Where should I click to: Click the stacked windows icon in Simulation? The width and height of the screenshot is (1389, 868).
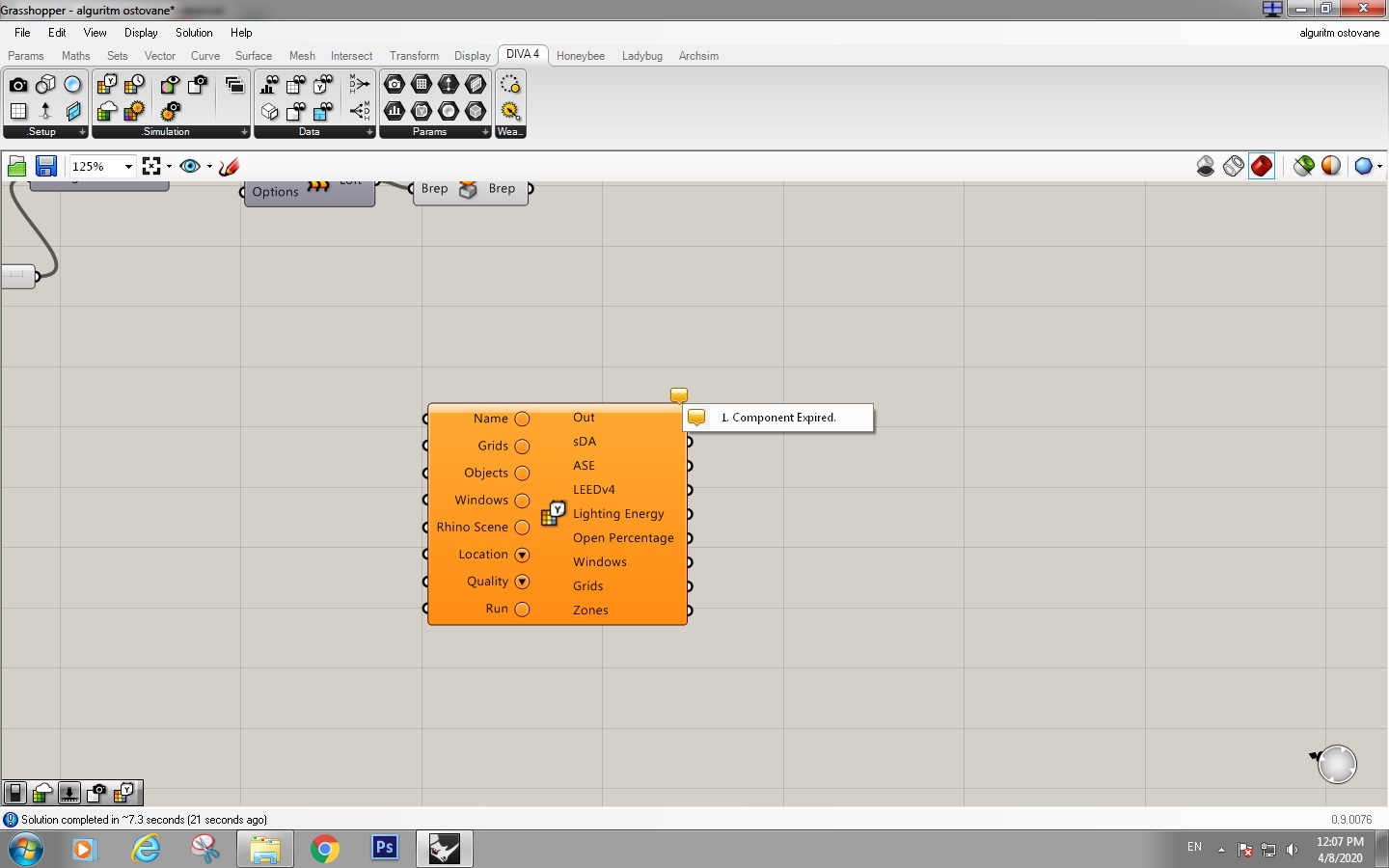click(234, 85)
